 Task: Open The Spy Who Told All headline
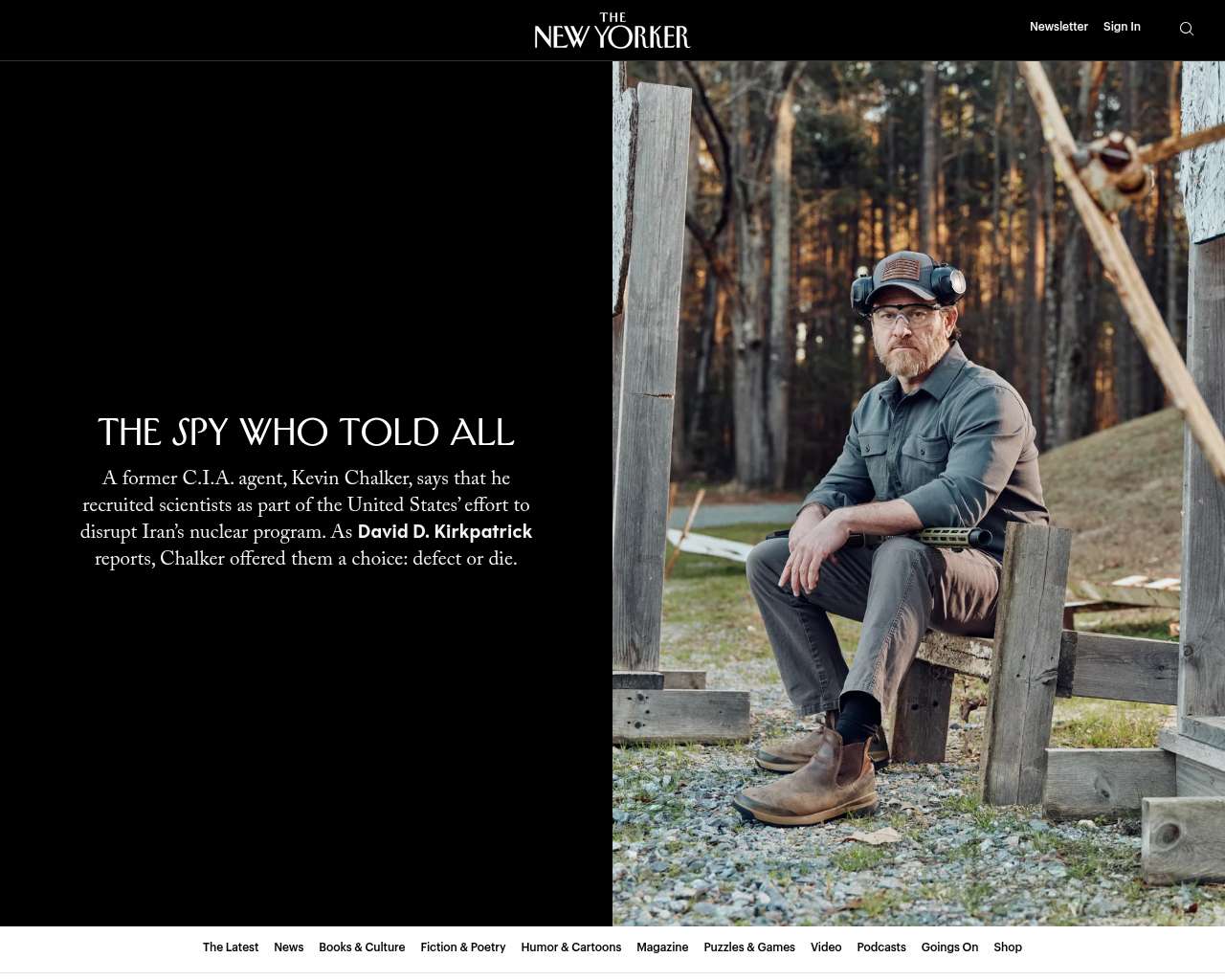[306, 433]
